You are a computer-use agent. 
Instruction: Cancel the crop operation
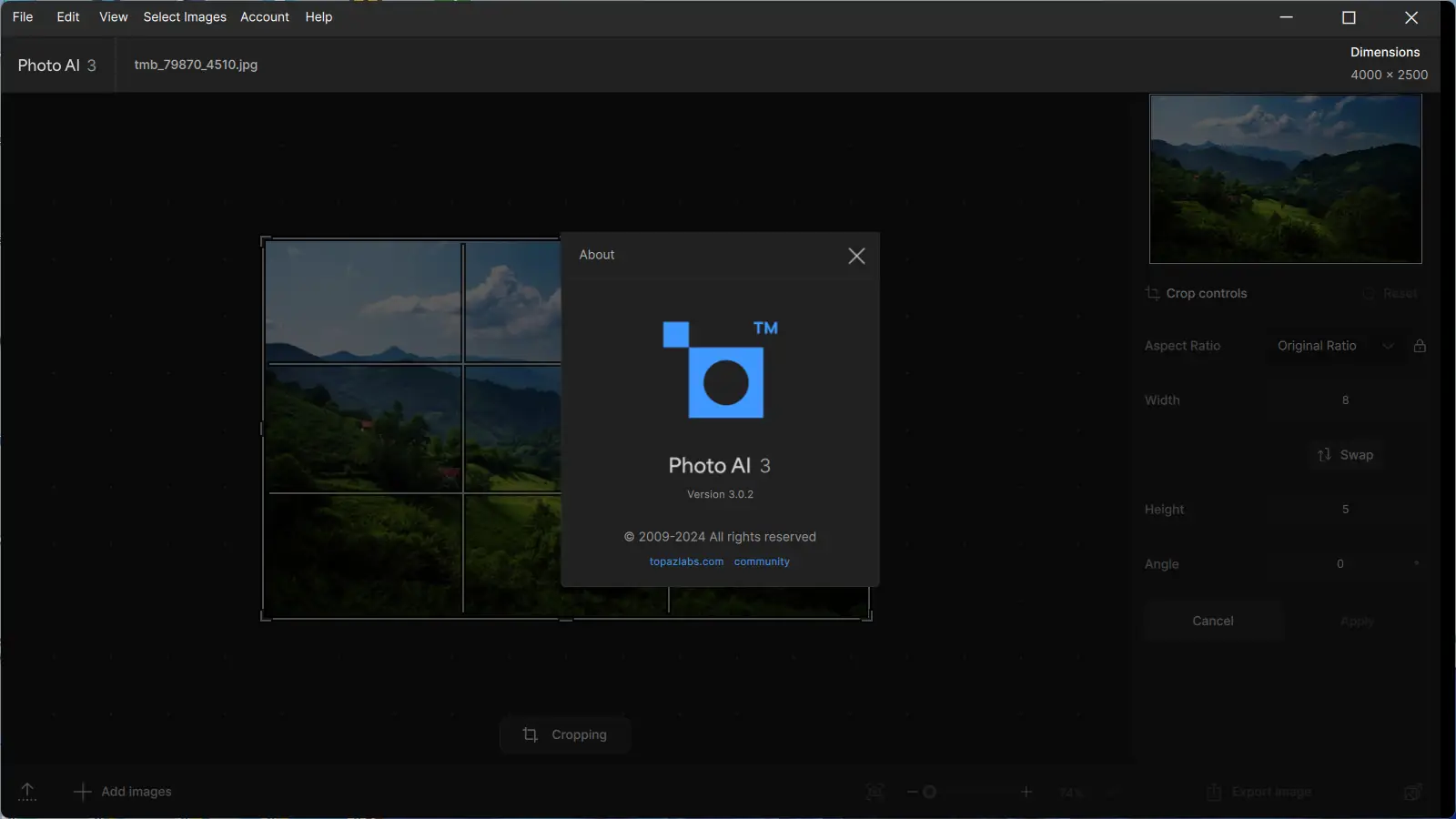1213,621
